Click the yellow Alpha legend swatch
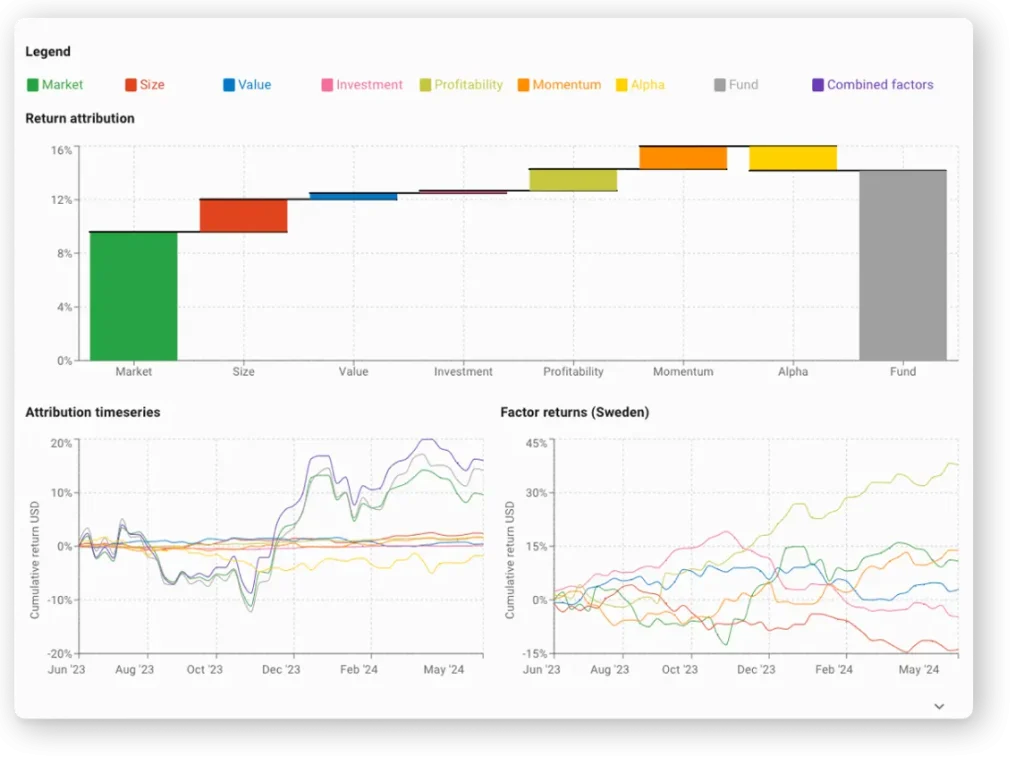 (621, 85)
